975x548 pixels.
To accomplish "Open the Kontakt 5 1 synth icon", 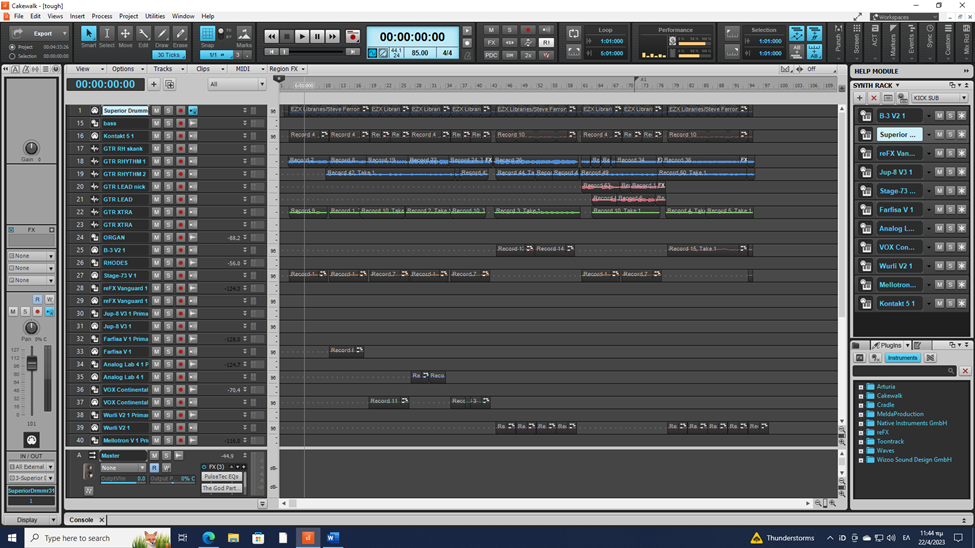I will [x=866, y=304].
